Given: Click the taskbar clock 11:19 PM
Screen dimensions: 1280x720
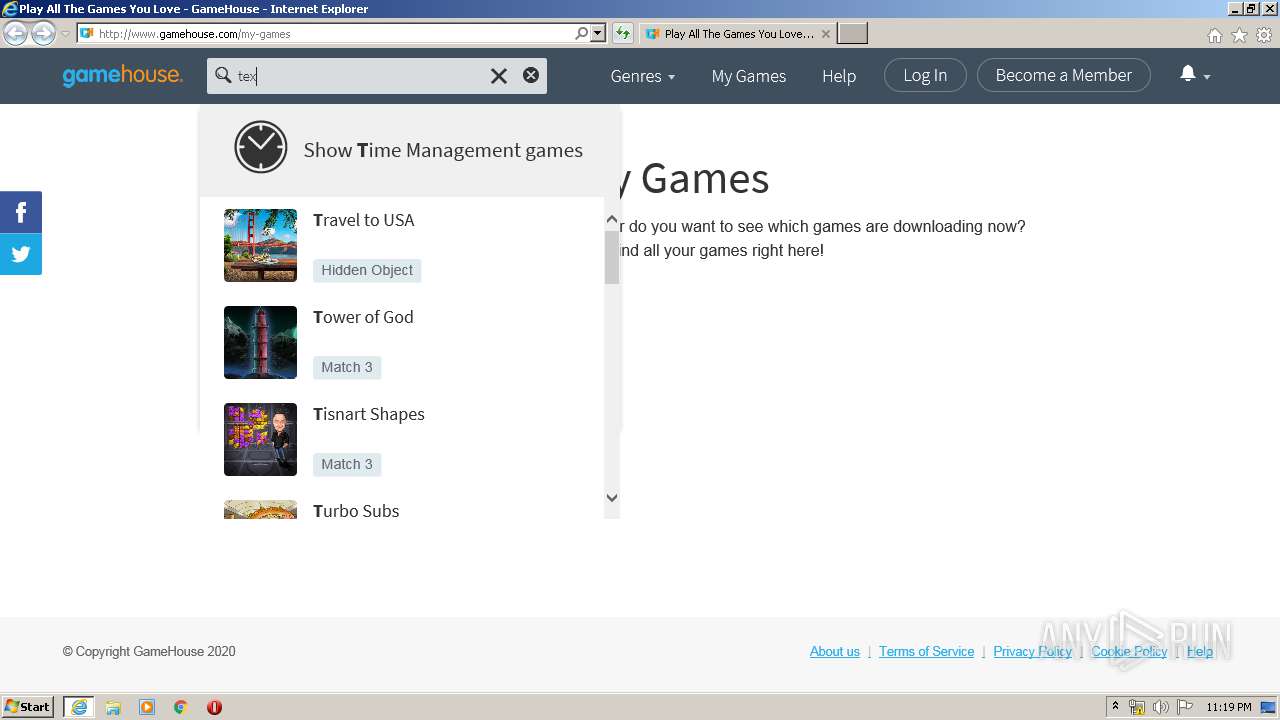Looking at the screenshot, I should pyautogui.click(x=1228, y=707).
